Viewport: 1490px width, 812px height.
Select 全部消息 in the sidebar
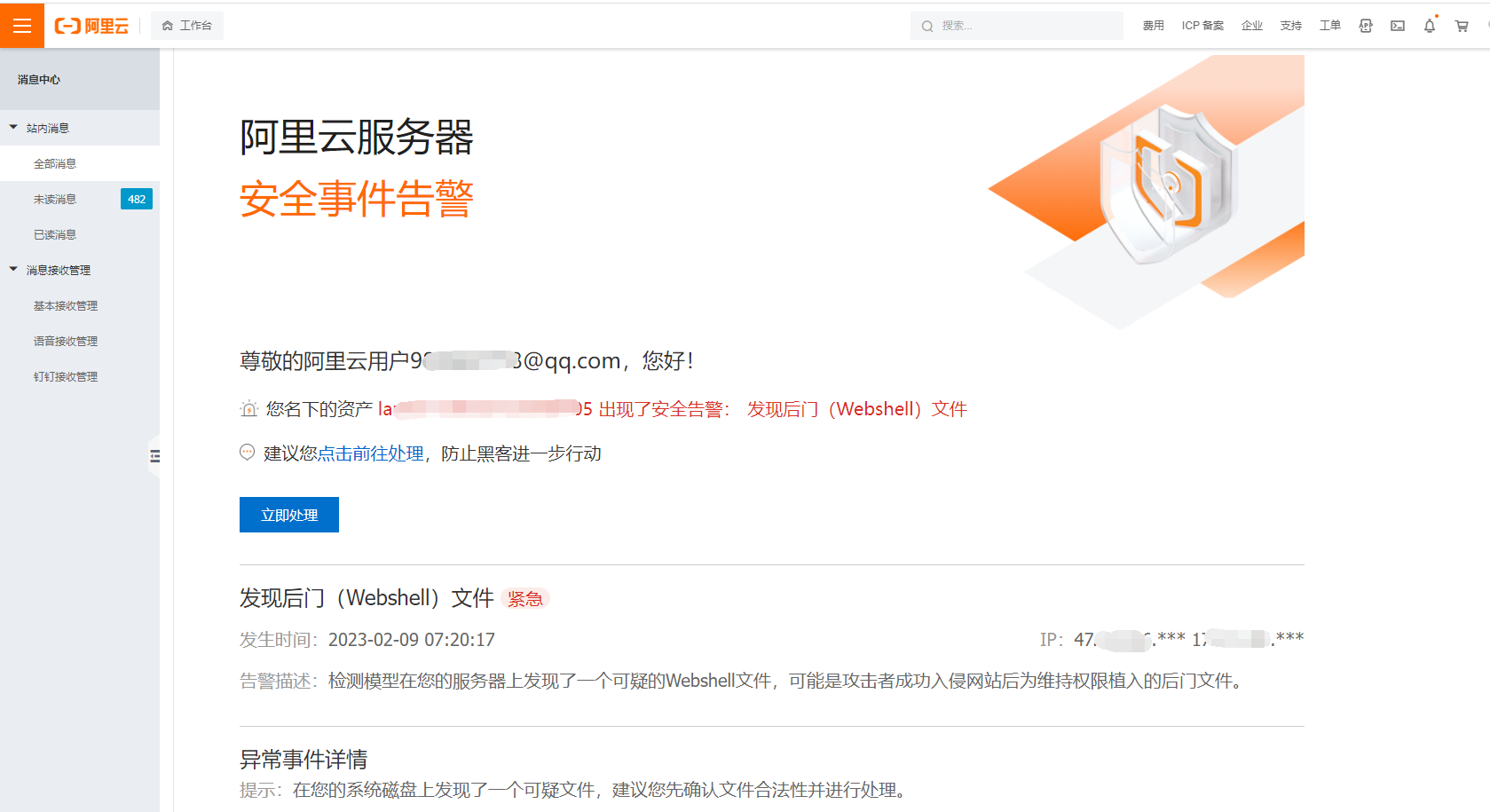[x=80, y=163]
